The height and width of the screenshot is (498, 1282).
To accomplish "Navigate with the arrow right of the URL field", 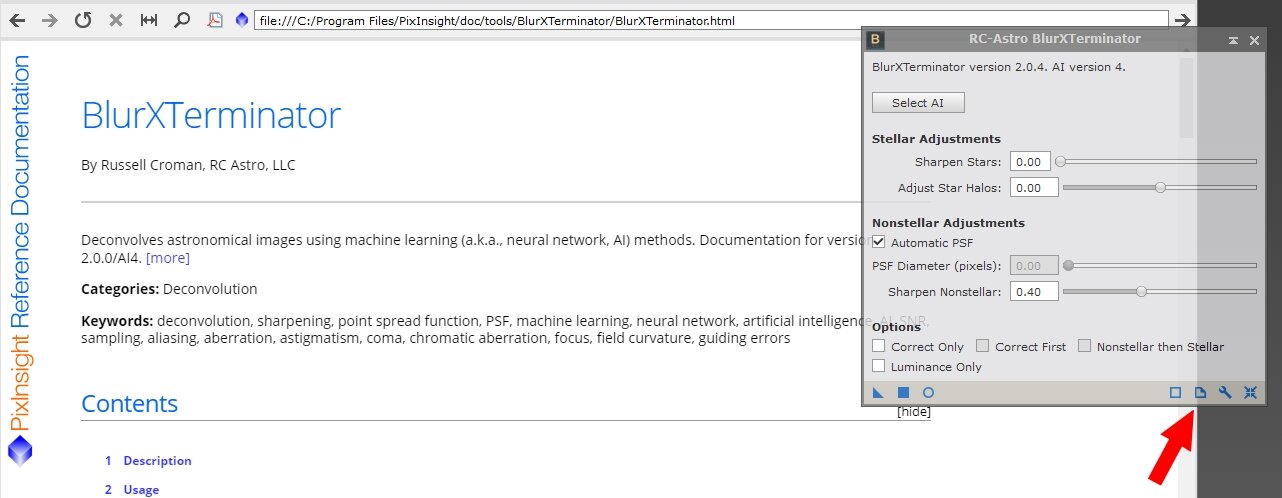I will [x=1182, y=20].
